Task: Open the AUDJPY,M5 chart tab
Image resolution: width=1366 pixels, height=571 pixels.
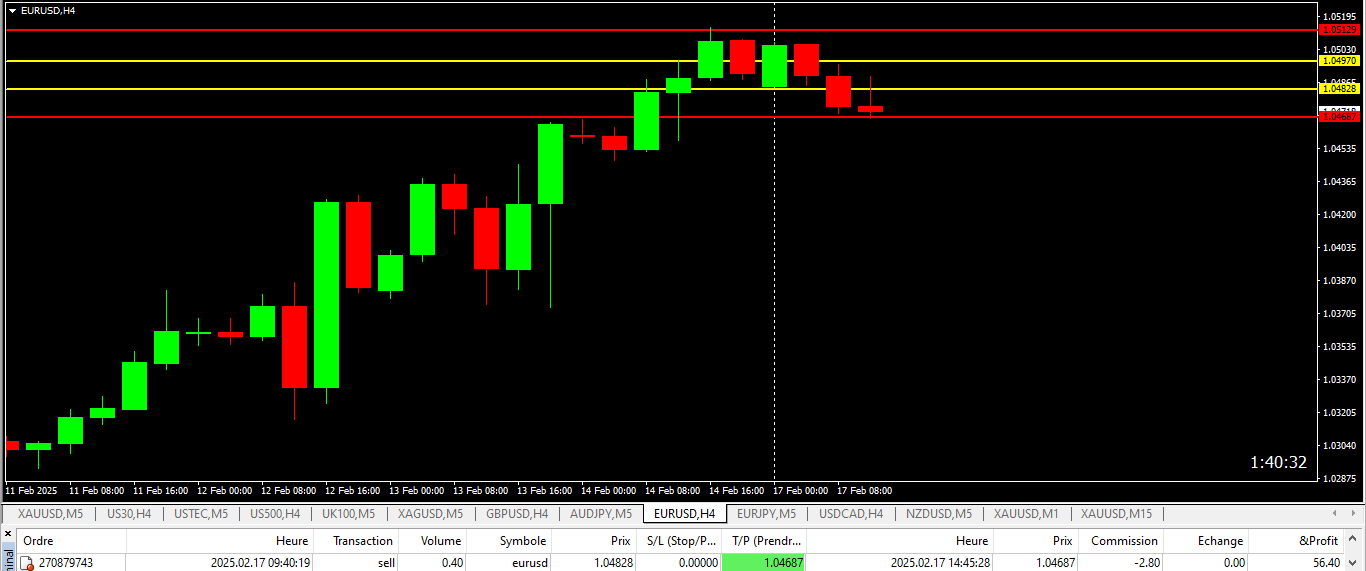Action: (x=601, y=514)
